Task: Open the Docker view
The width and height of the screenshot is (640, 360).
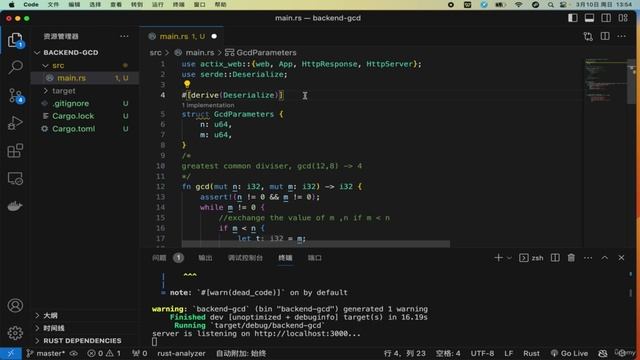Action: point(15,206)
